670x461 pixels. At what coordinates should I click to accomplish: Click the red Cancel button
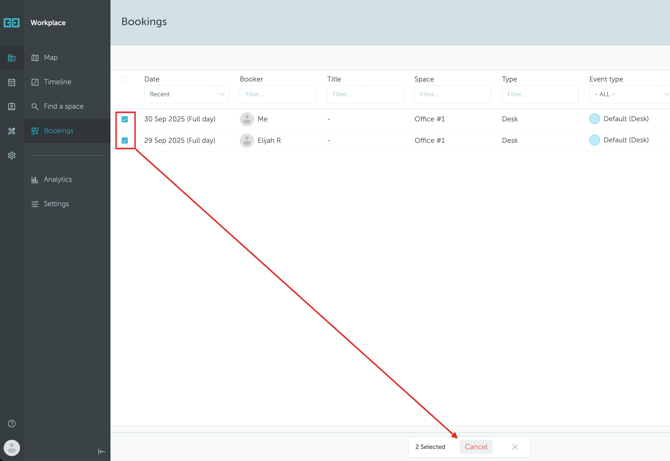point(476,447)
